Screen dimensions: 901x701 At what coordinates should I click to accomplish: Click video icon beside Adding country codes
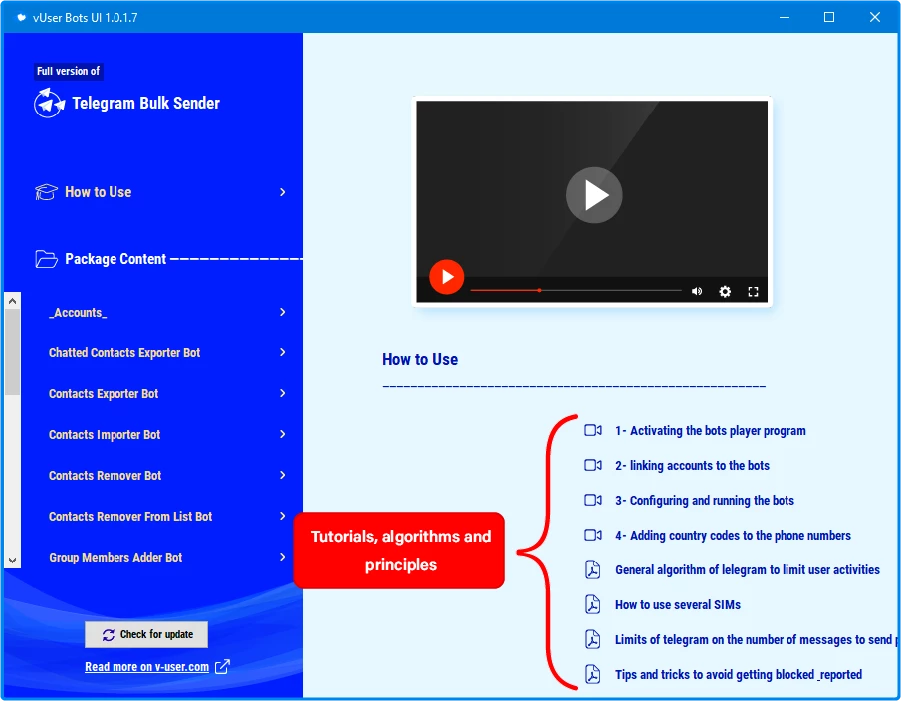(593, 535)
